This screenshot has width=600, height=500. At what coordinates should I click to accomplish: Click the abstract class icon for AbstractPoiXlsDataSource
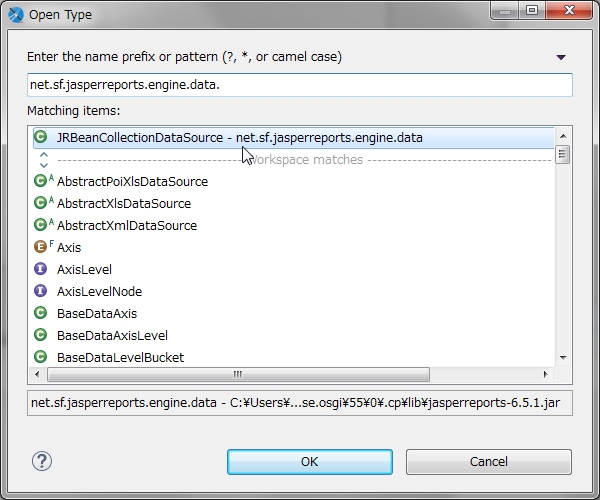click(44, 181)
